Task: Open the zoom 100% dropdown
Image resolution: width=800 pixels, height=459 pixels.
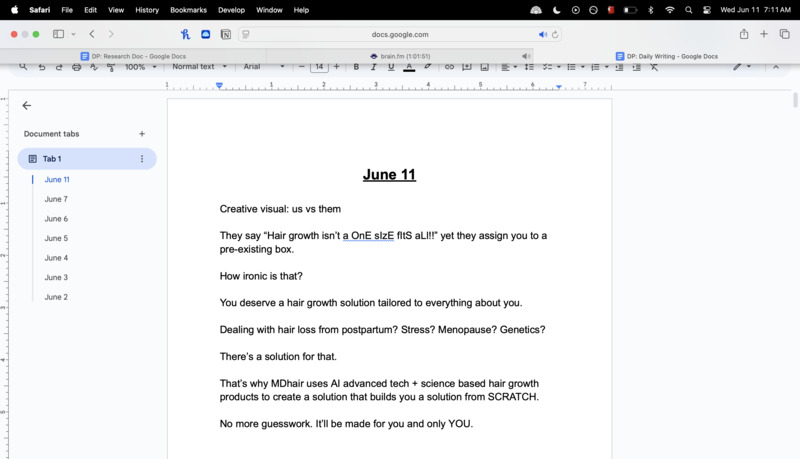Action: tap(140, 67)
